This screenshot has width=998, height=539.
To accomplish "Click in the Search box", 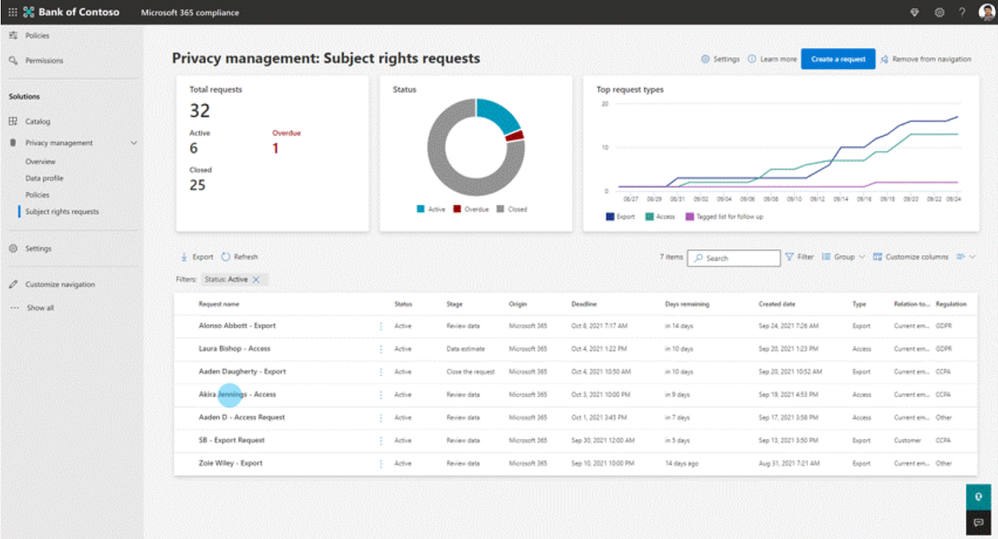I will [734, 258].
